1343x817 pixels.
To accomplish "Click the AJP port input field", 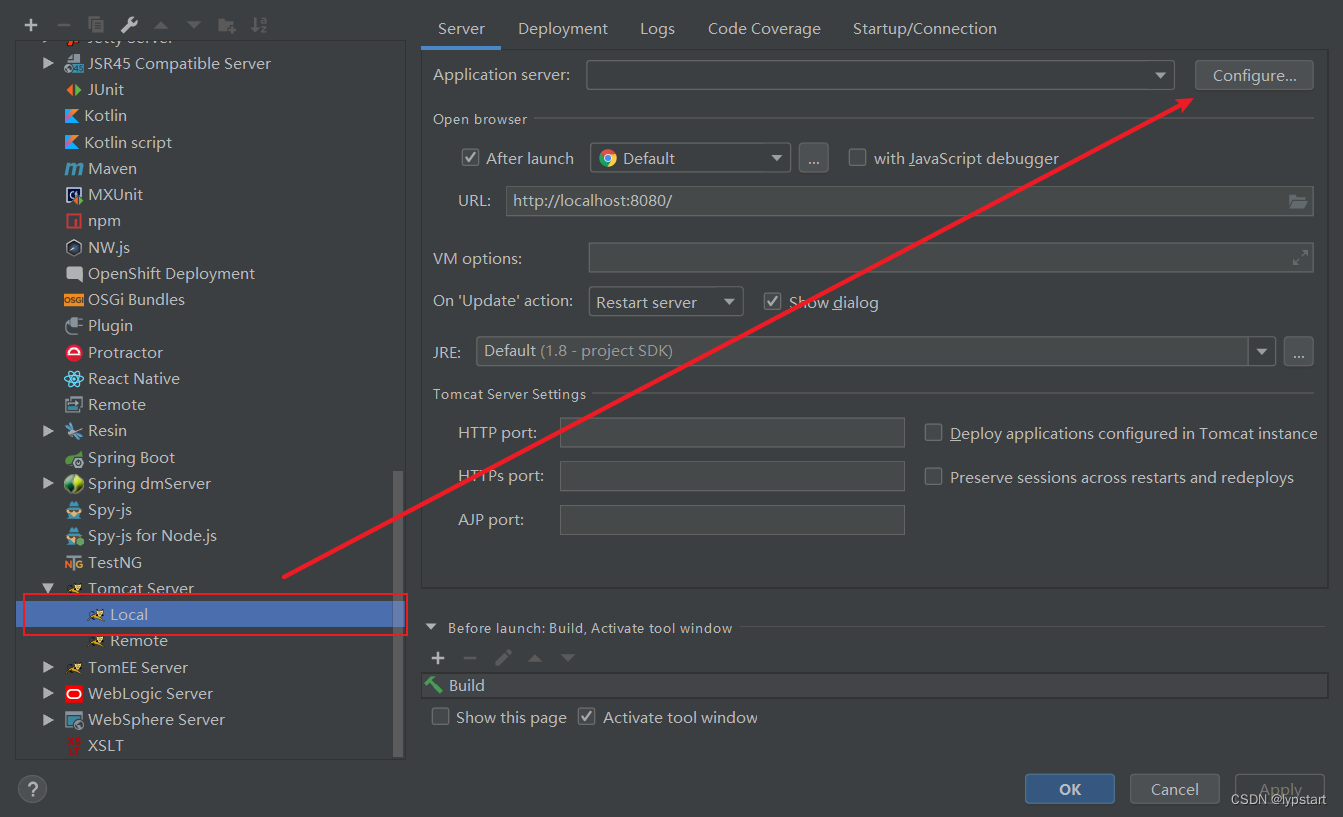I will (732, 520).
